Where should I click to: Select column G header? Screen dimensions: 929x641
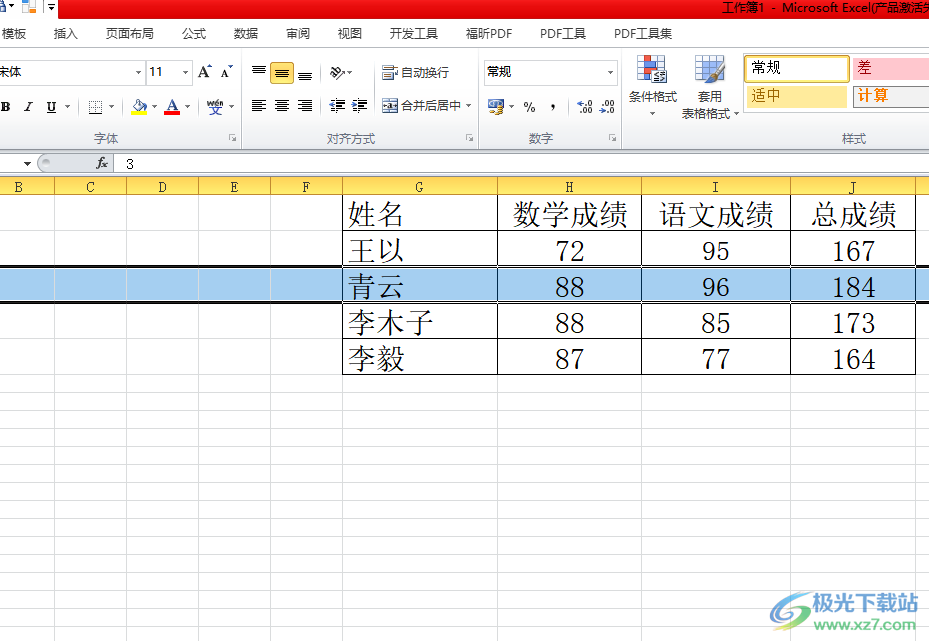[419, 187]
